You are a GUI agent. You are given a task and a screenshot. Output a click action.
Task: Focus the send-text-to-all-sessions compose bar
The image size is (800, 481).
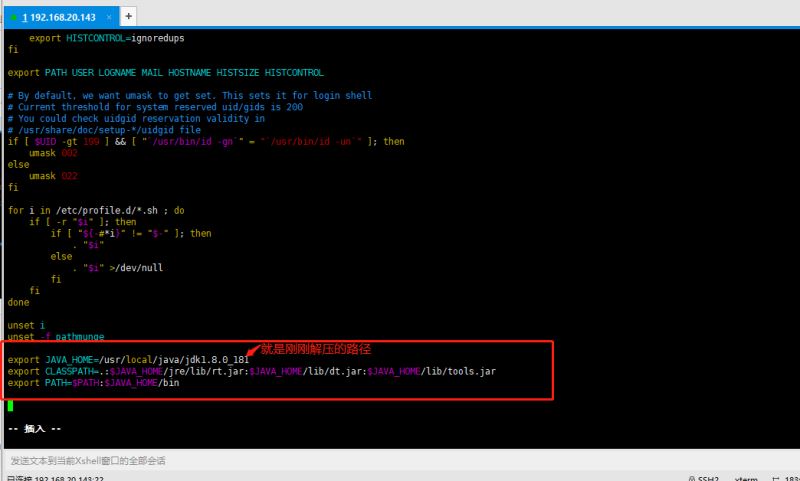300,460
